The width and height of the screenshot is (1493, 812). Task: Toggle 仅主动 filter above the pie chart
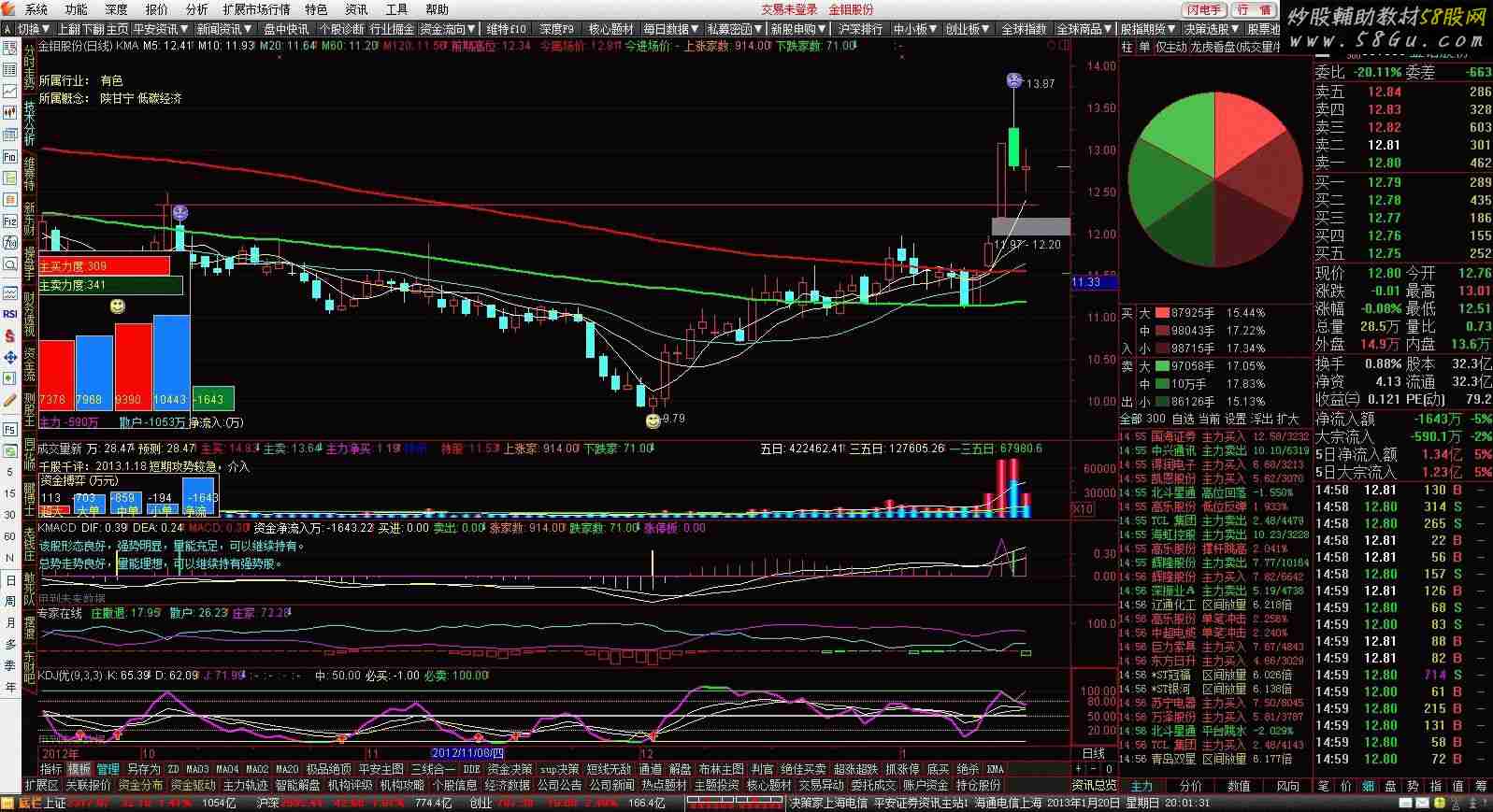(1170, 47)
